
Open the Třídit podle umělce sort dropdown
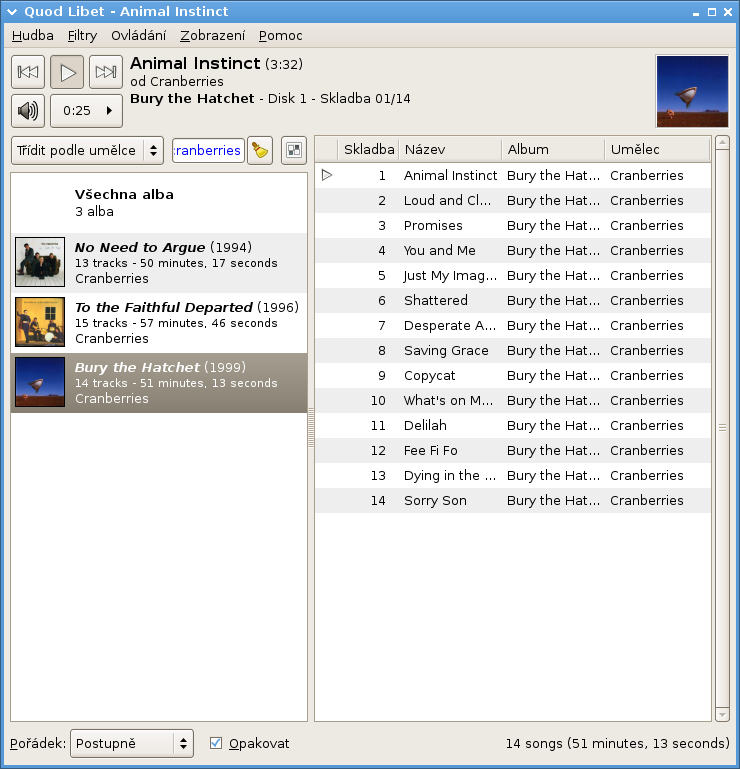tap(87, 150)
